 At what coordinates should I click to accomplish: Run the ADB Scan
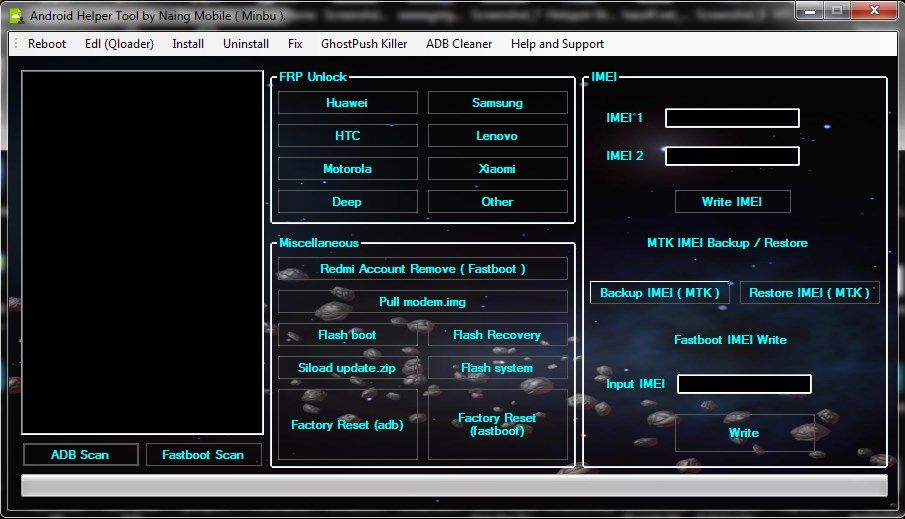80,455
